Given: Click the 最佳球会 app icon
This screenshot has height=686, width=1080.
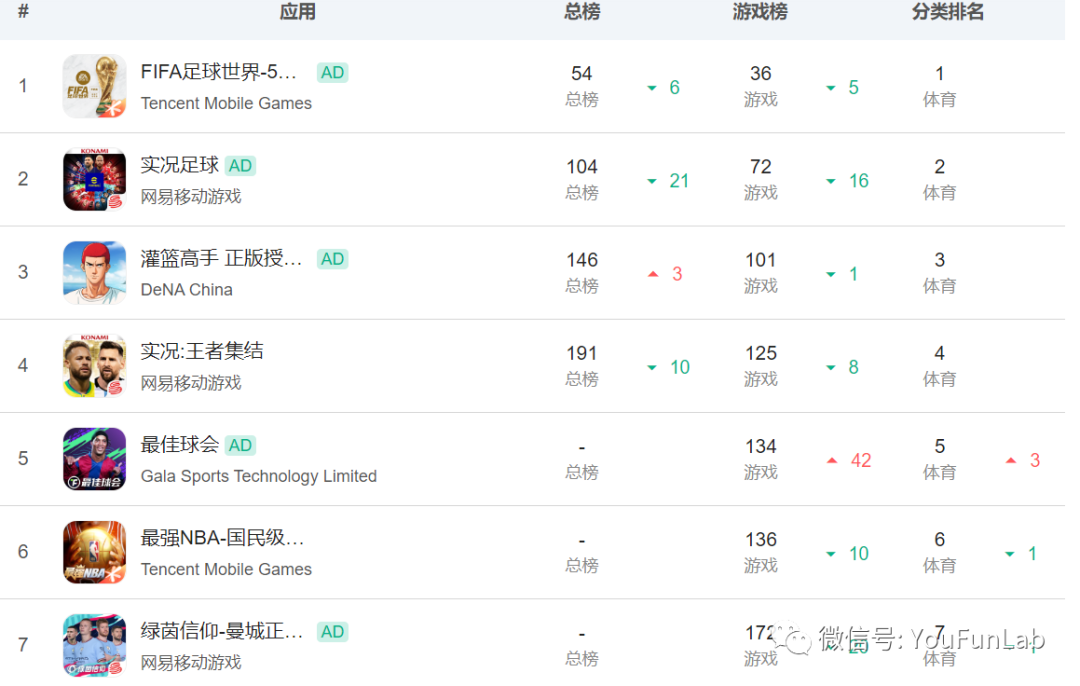Looking at the screenshot, I should tap(94, 459).
